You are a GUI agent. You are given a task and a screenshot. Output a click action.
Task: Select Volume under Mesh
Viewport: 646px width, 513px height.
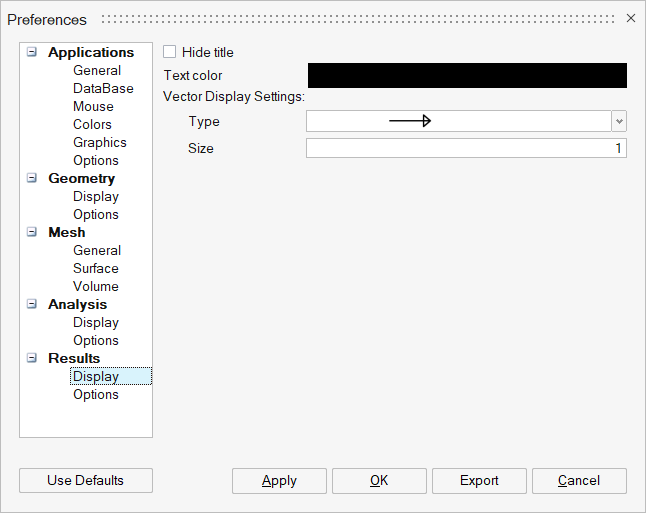[x=95, y=286]
